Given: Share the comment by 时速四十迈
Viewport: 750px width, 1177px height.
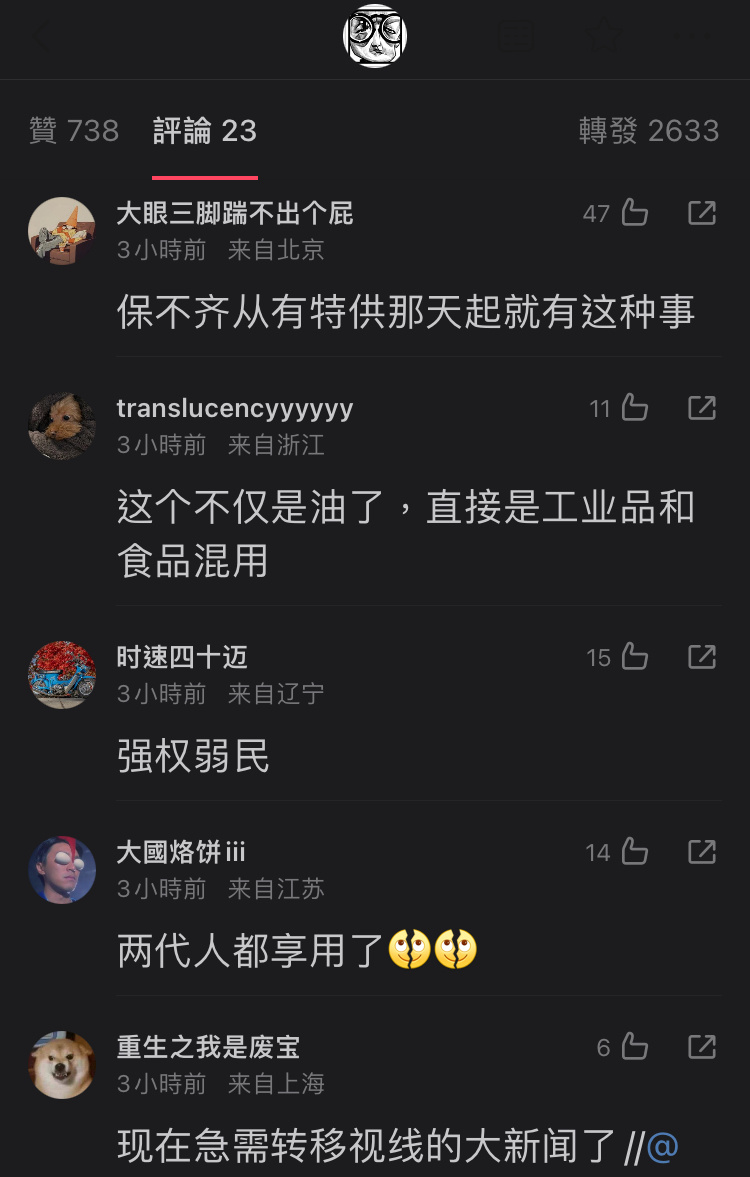Looking at the screenshot, I should 702,657.
